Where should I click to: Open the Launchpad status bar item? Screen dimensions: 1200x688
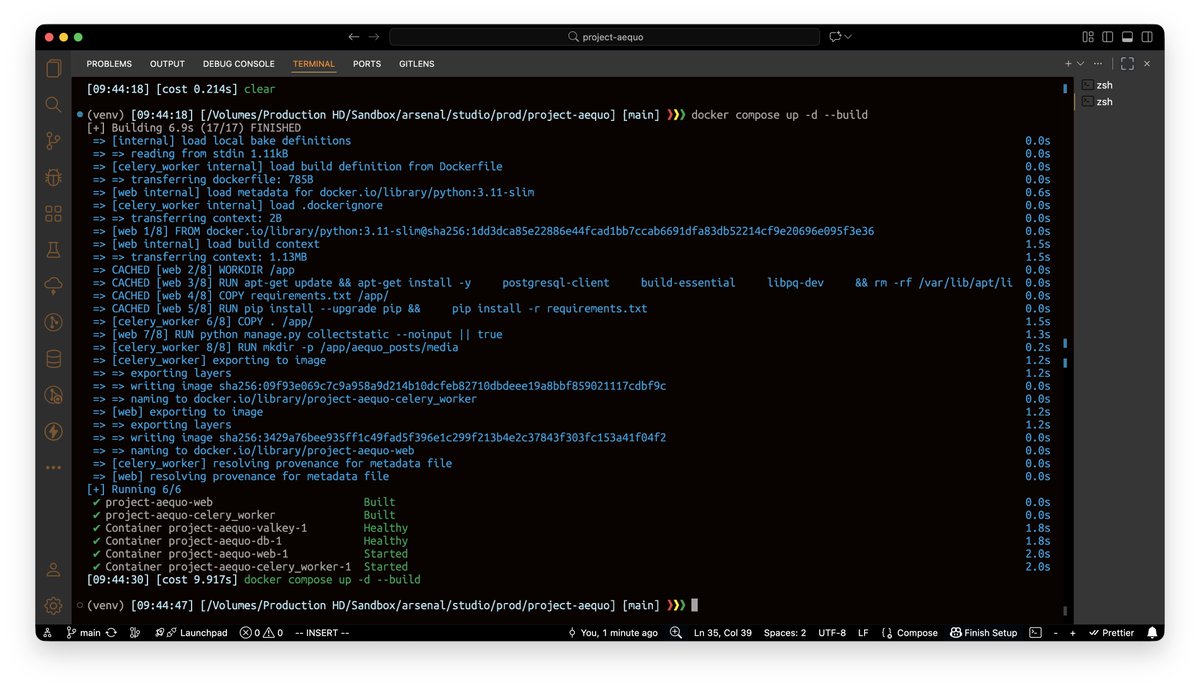click(x=192, y=632)
